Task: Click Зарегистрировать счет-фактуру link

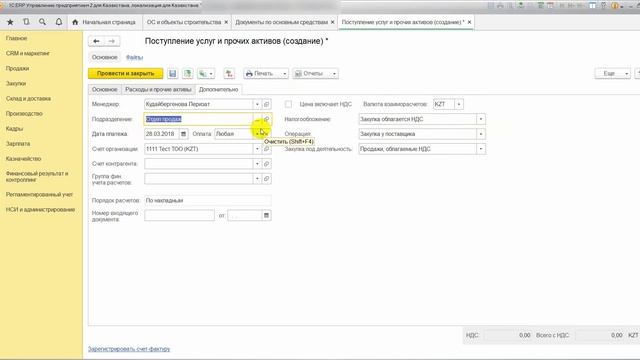Action: coord(129,349)
